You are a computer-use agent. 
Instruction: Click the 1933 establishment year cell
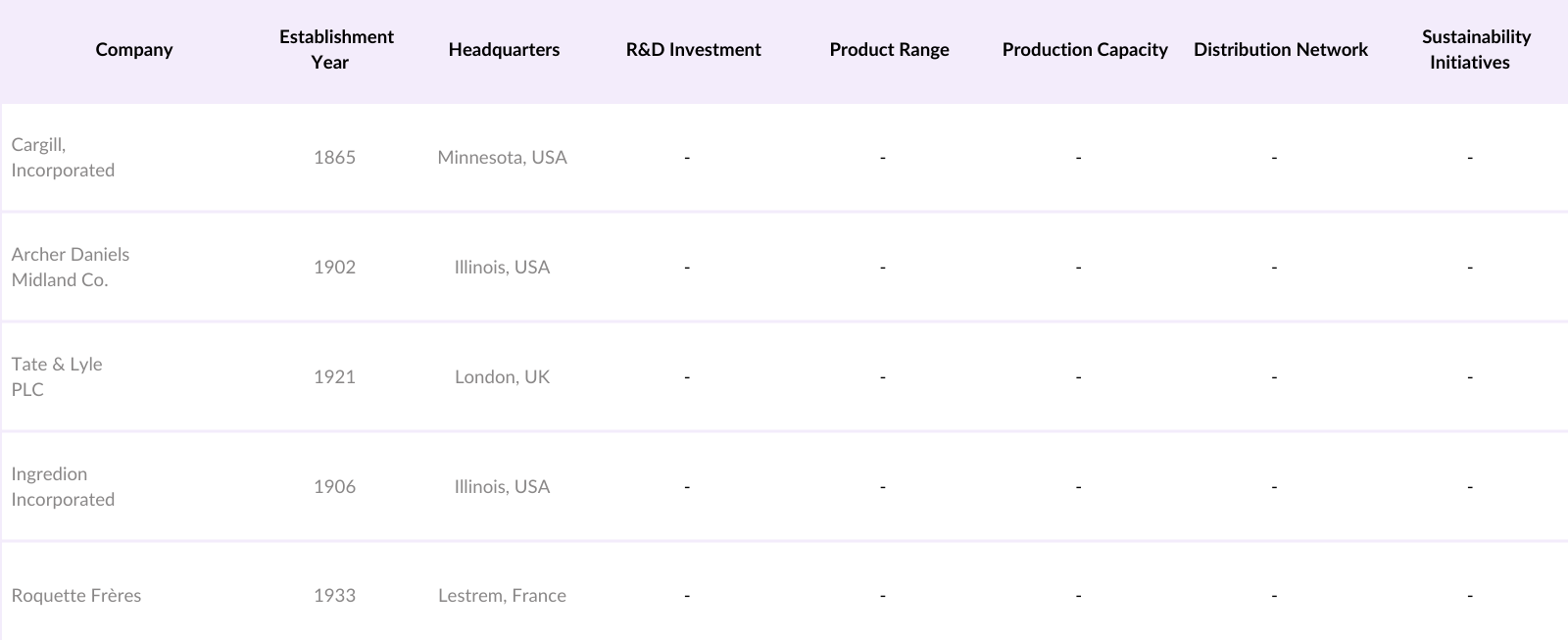334,596
